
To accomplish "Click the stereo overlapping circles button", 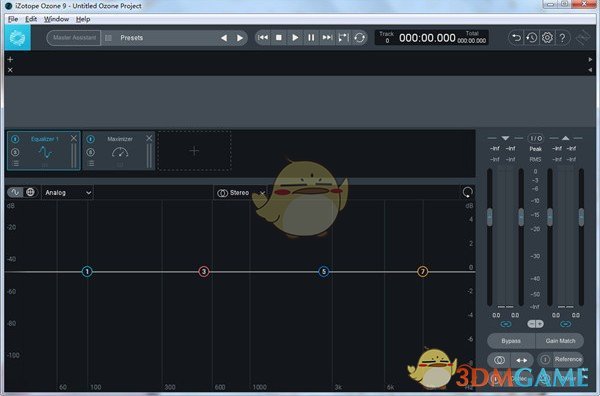I will tap(499, 360).
